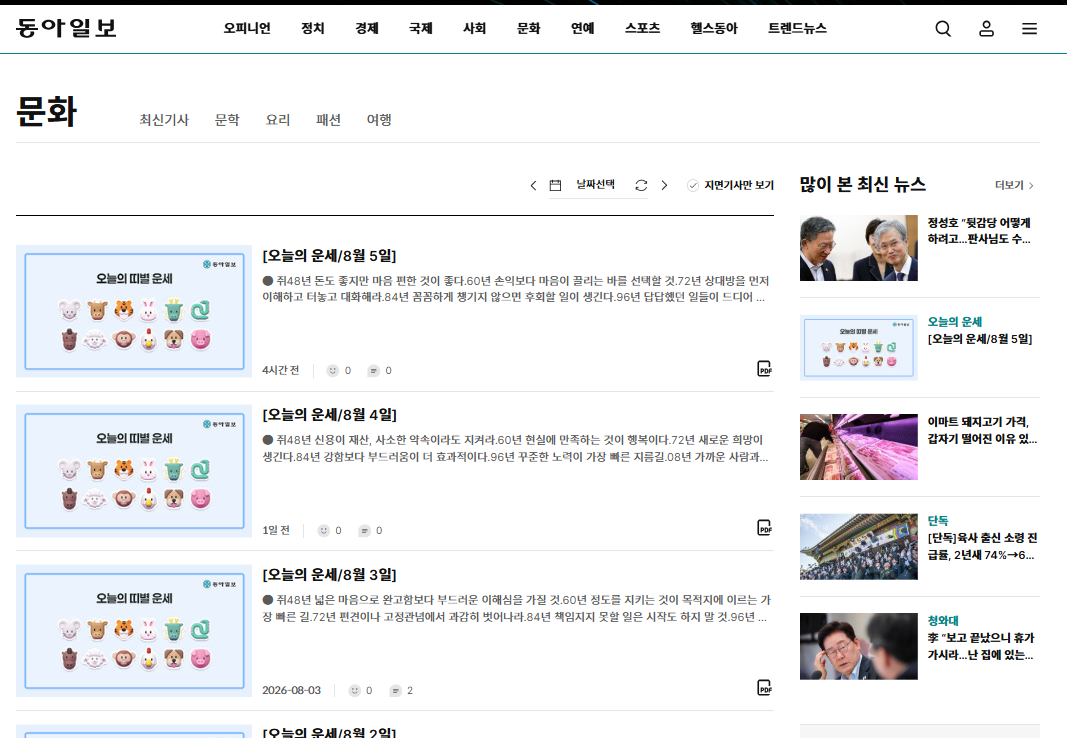Open 정치 in top navigation

(313, 29)
